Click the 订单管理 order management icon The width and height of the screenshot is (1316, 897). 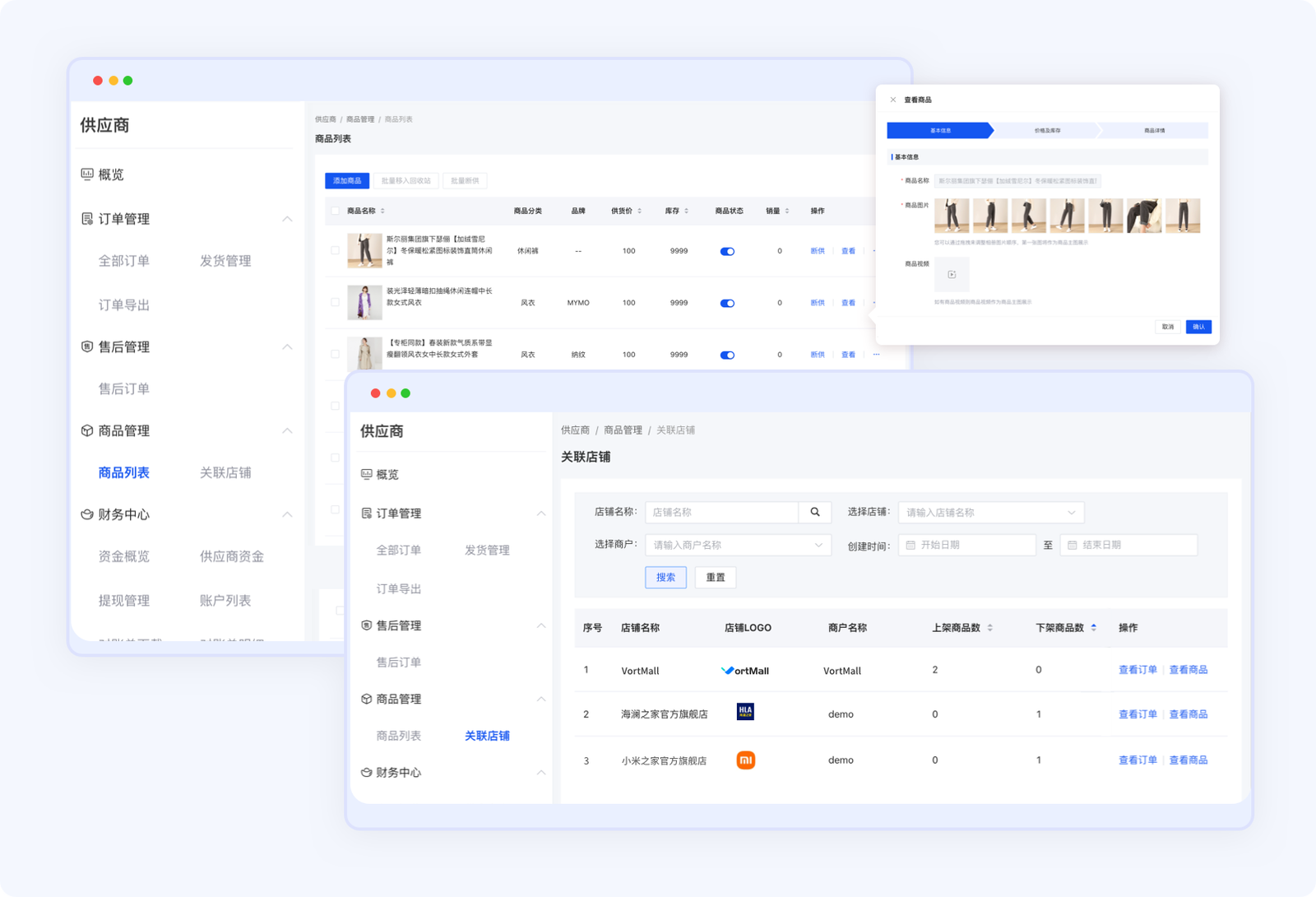click(366, 513)
